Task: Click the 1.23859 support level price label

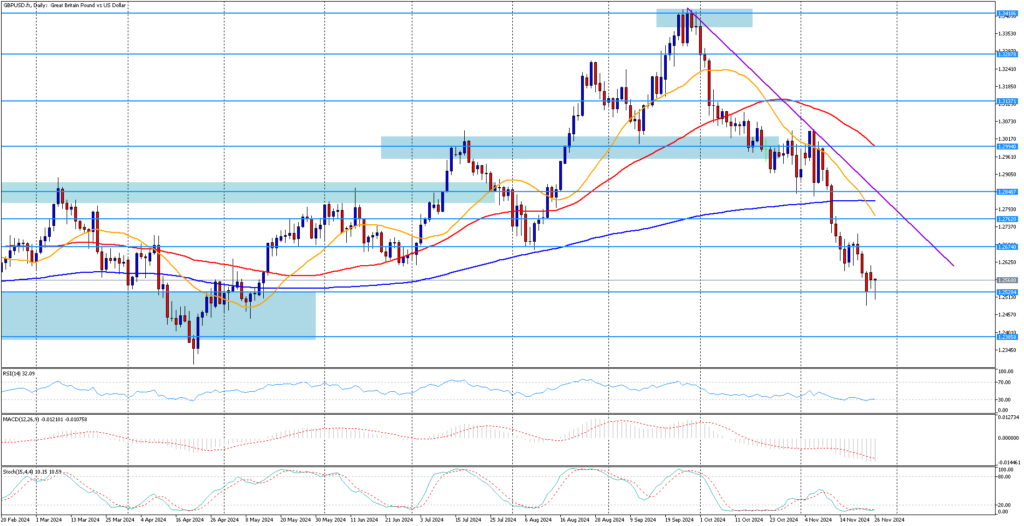Action: pos(1007,337)
